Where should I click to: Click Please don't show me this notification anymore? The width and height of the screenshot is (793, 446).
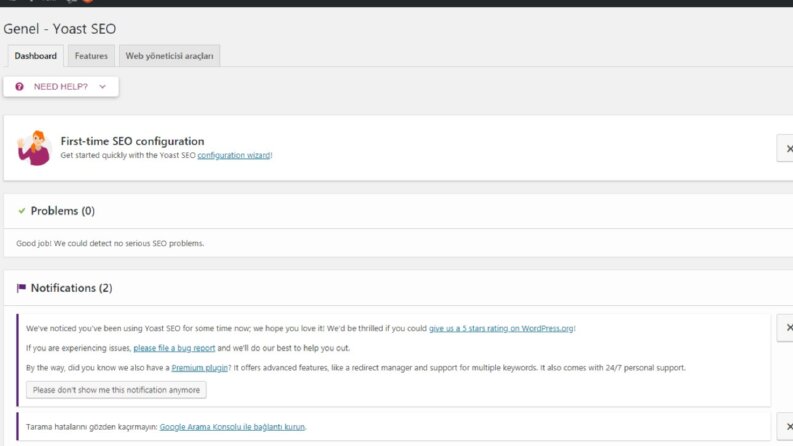tap(116, 390)
